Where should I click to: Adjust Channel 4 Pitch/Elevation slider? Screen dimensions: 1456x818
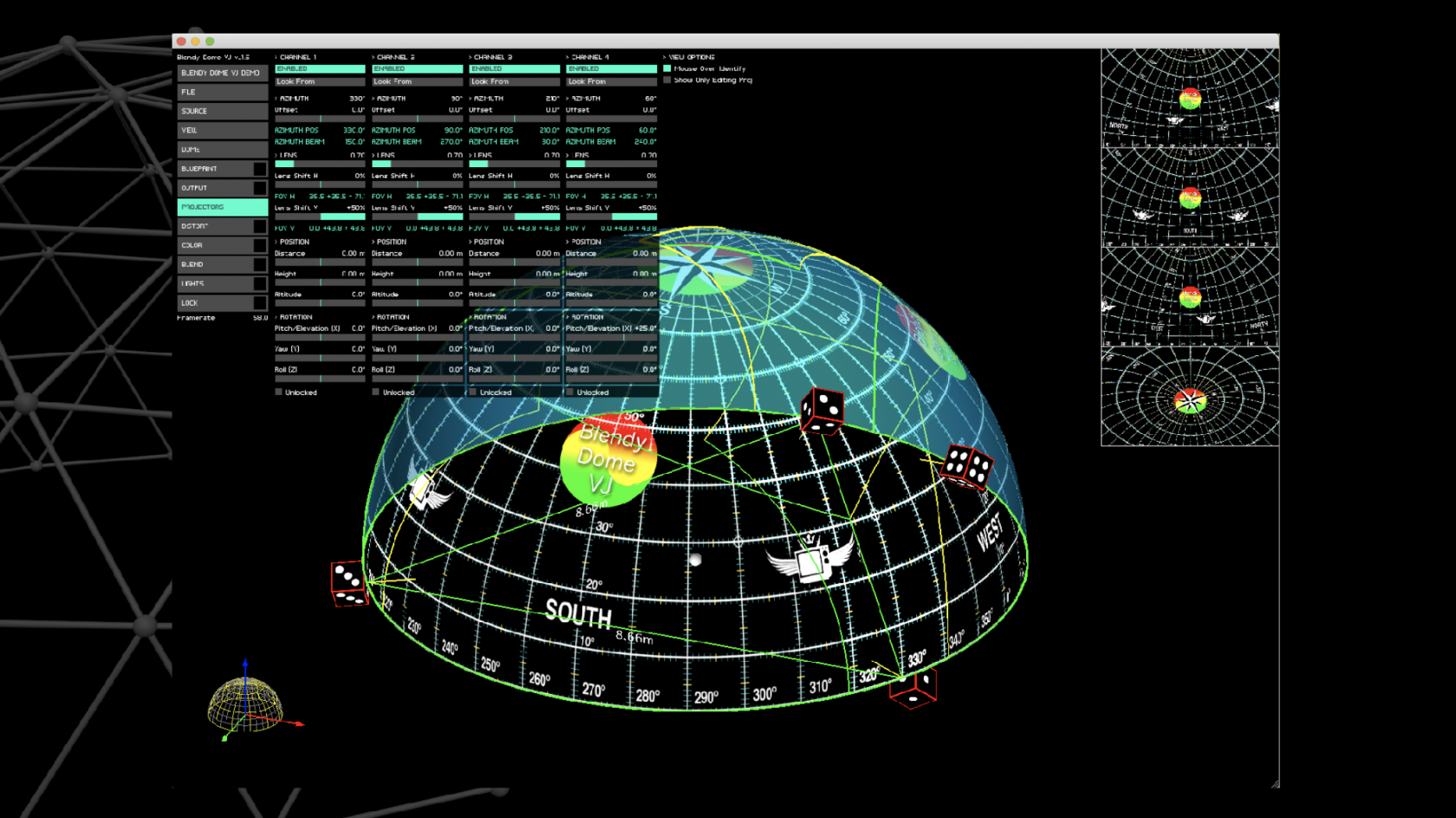611,337
